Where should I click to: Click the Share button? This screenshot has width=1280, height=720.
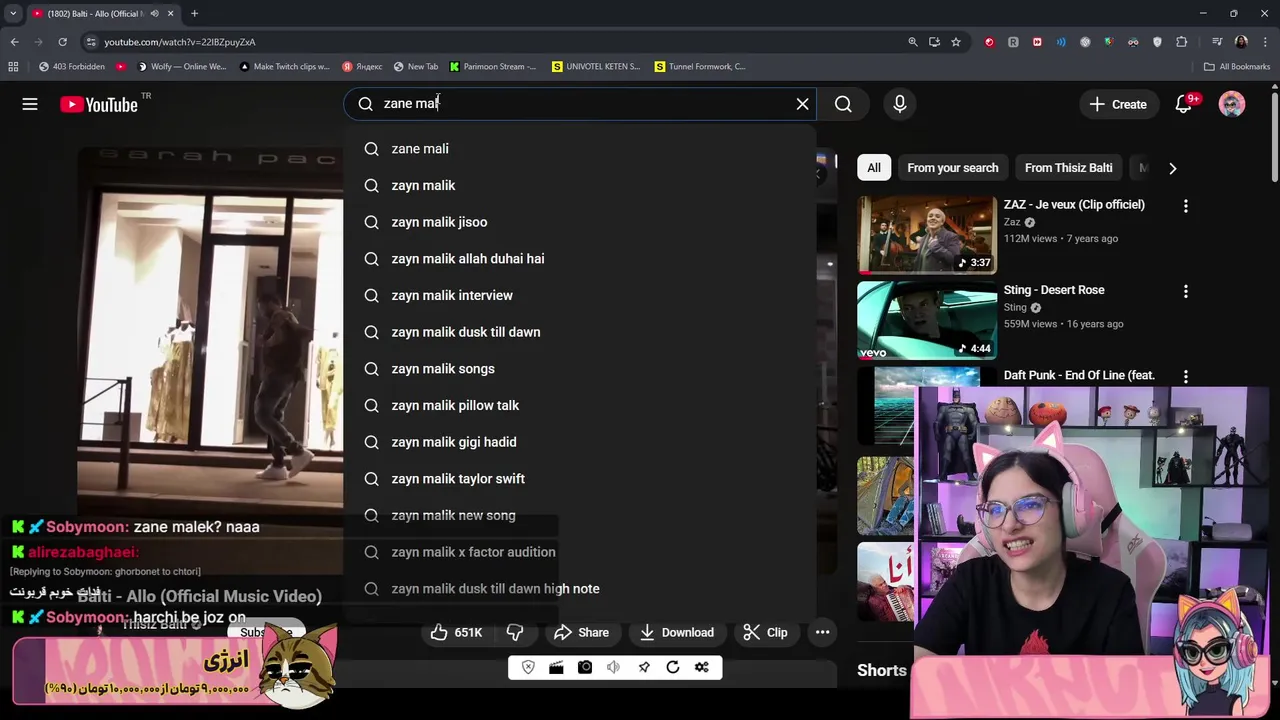click(x=581, y=632)
